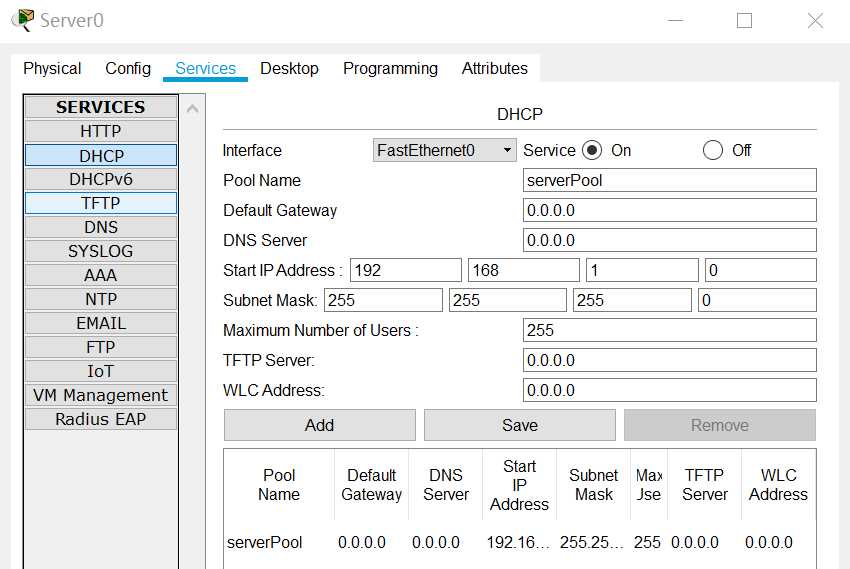Focus the WLC Address field
850x569 pixels.
[669, 390]
